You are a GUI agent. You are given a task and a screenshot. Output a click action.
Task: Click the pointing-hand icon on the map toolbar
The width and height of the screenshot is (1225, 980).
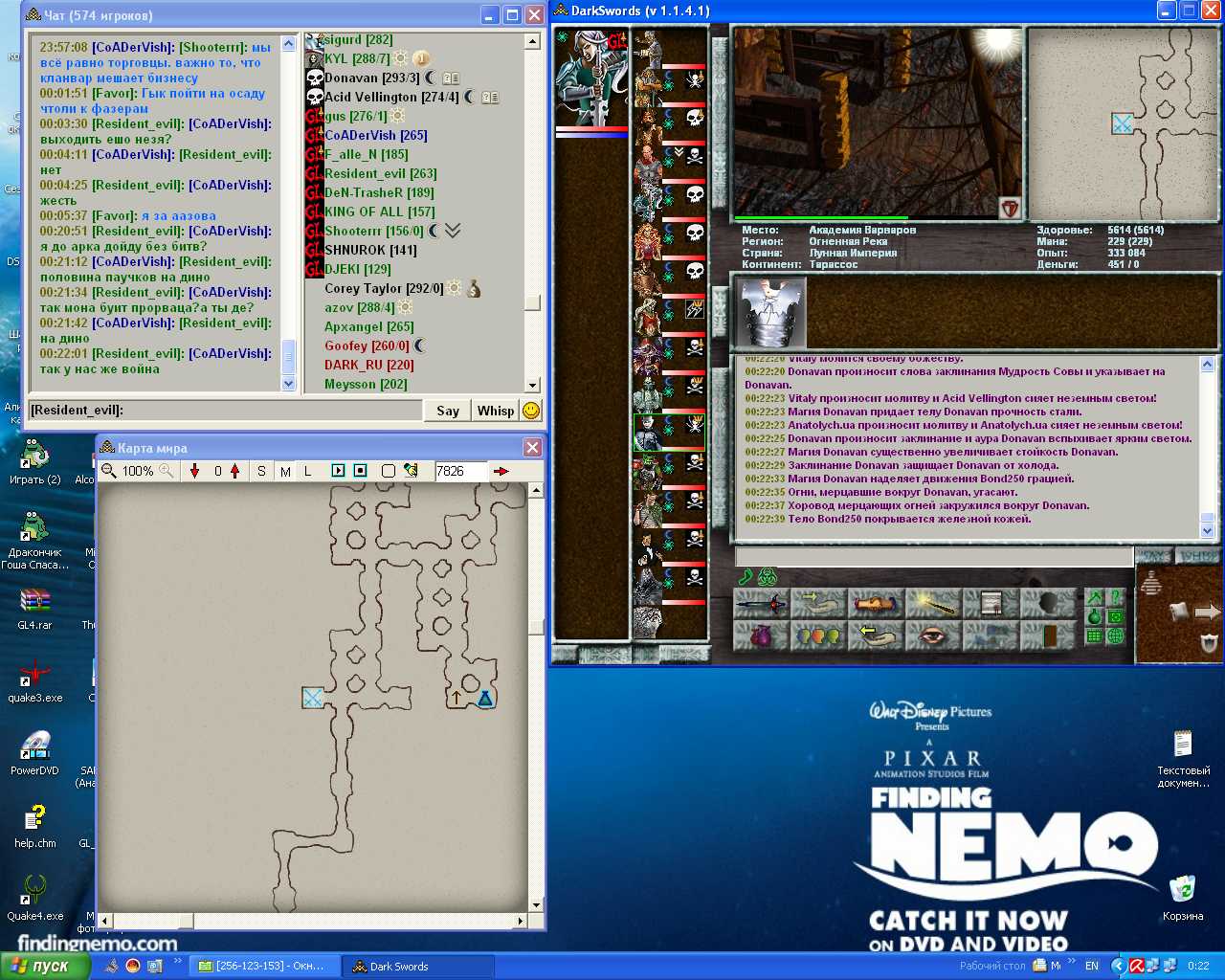coord(412,471)
